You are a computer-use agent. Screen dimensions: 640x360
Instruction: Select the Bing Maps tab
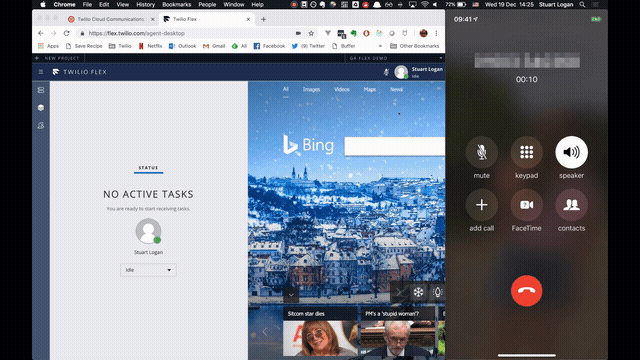point(370,89)
